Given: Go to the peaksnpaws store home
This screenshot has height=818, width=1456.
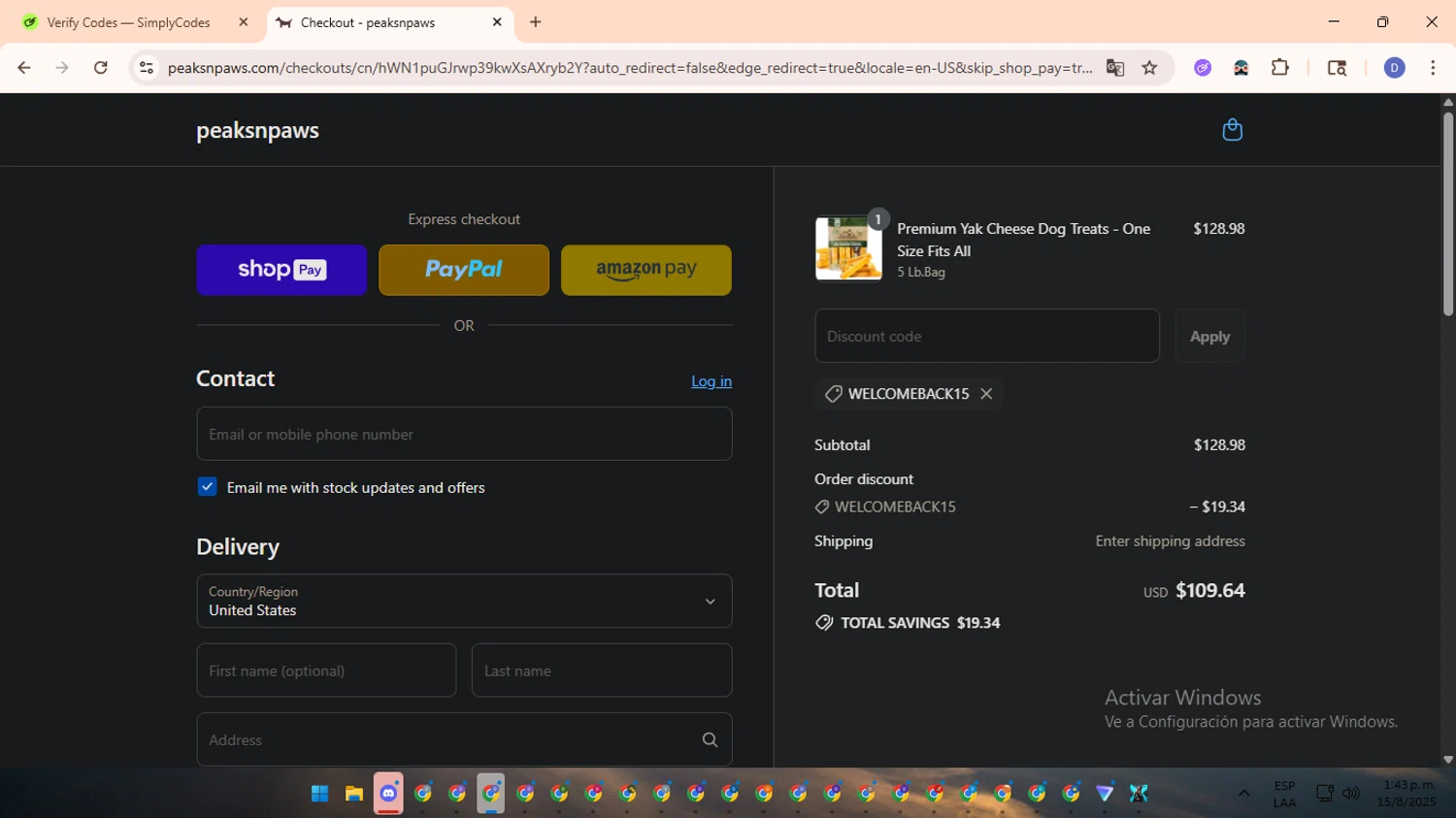Looking at the screenshot, I should [257, 130].
